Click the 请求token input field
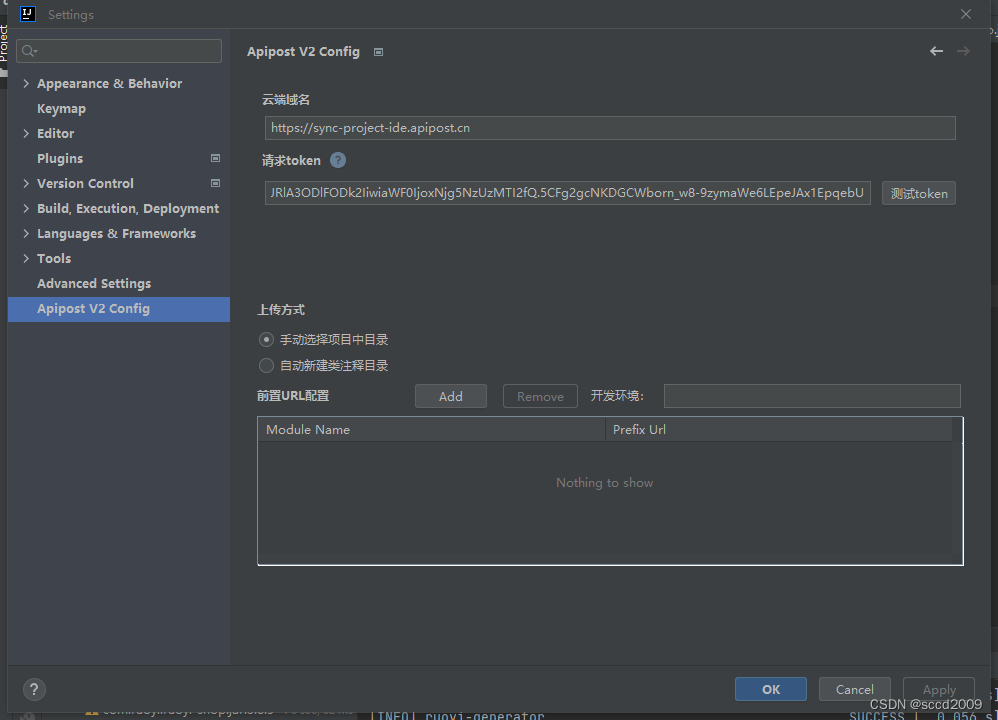This screenshot has width=998, height=720. coord(567,193)
